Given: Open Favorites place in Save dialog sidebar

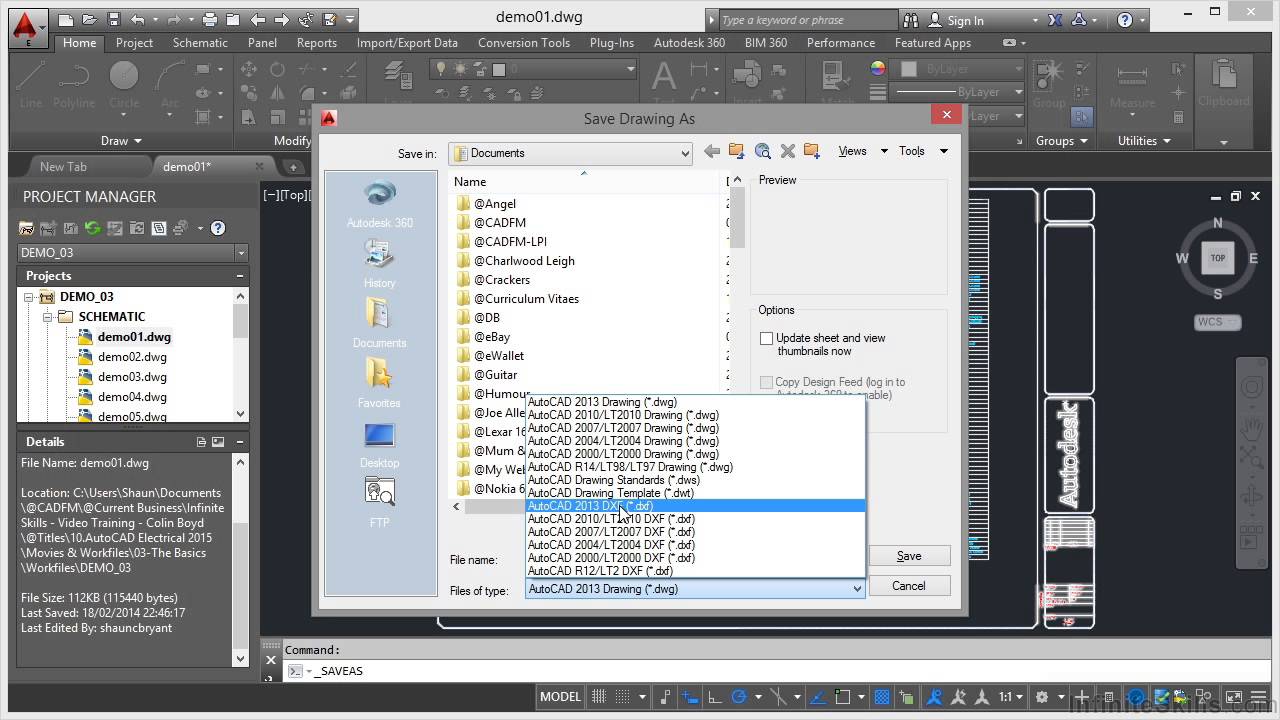Looking at the screenshot, I should tap(380, 384).
